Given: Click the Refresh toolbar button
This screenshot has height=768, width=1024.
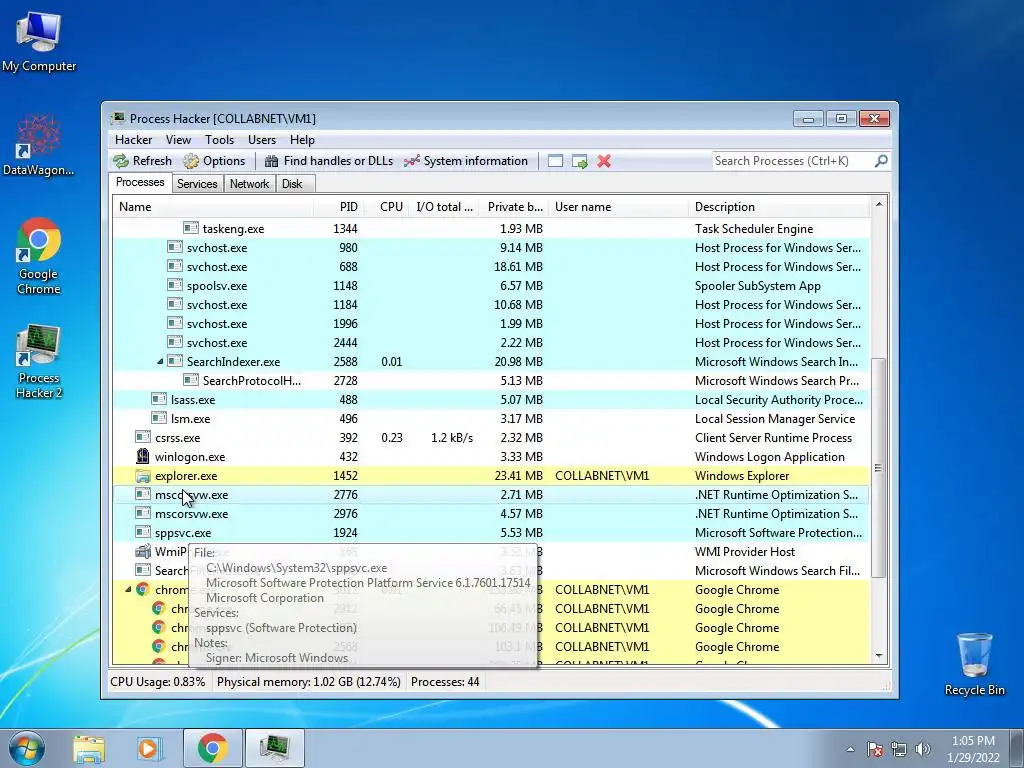Looking at the screenshot, I should pyautogui.click(x=142, y=161).
